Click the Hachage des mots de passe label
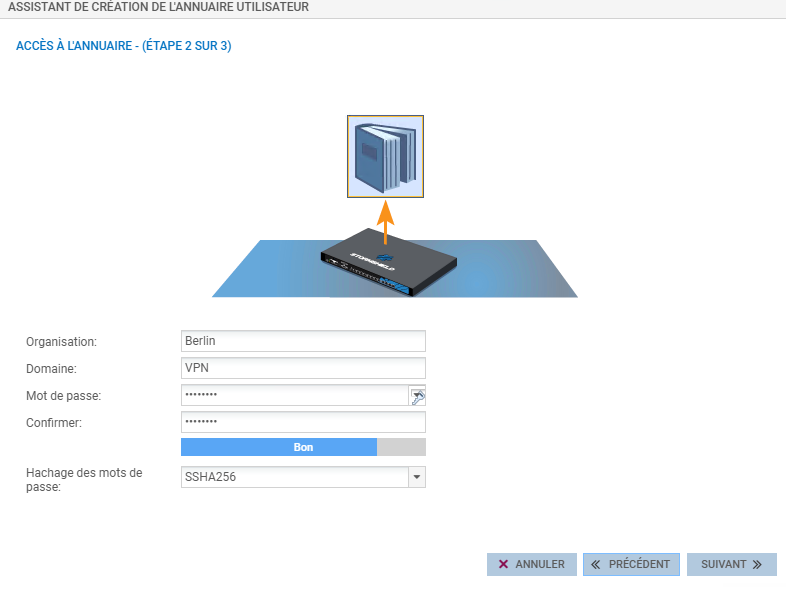The height and width of the screenshot is (589, 786). coord(84,480)
